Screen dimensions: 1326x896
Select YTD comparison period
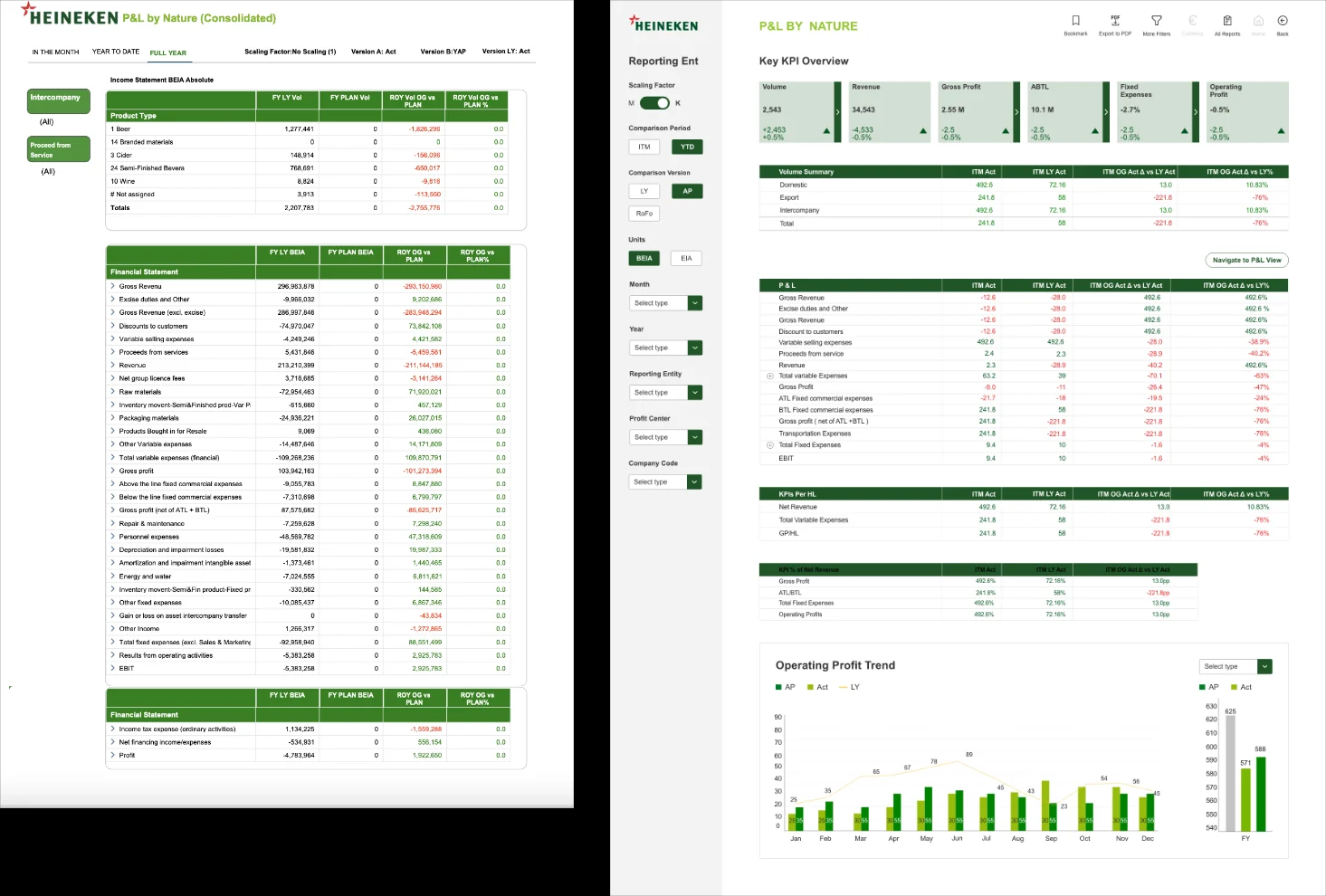coord(688,147)
